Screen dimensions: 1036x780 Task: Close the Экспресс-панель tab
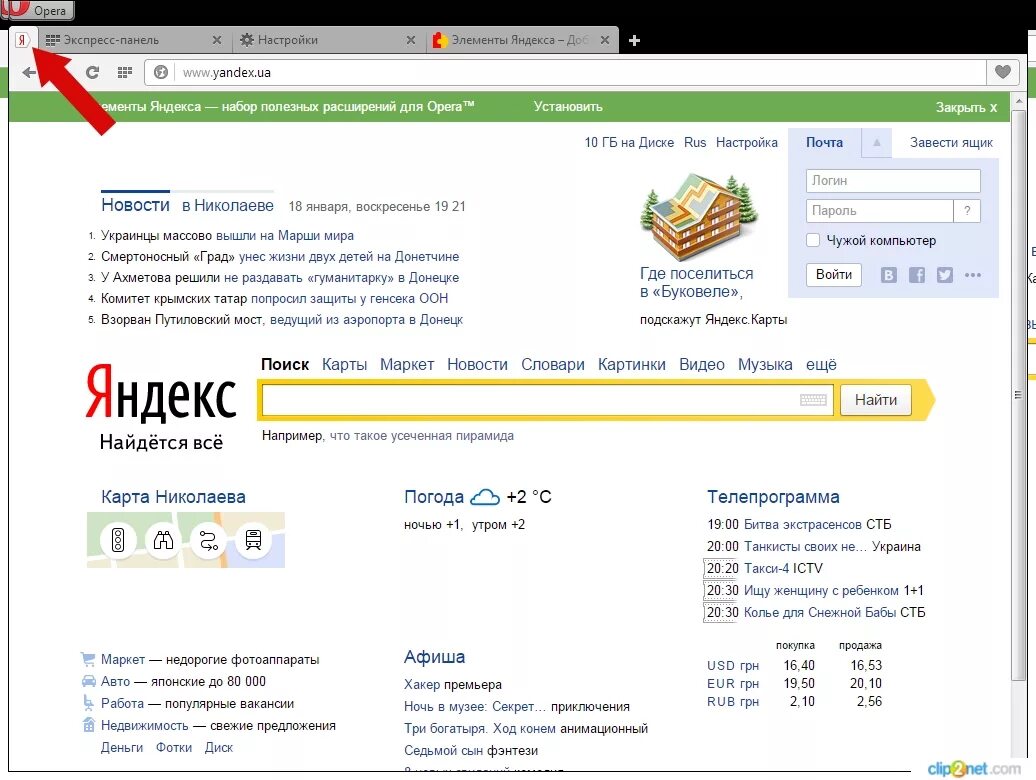pyautogui.click(x=216, y=40)
